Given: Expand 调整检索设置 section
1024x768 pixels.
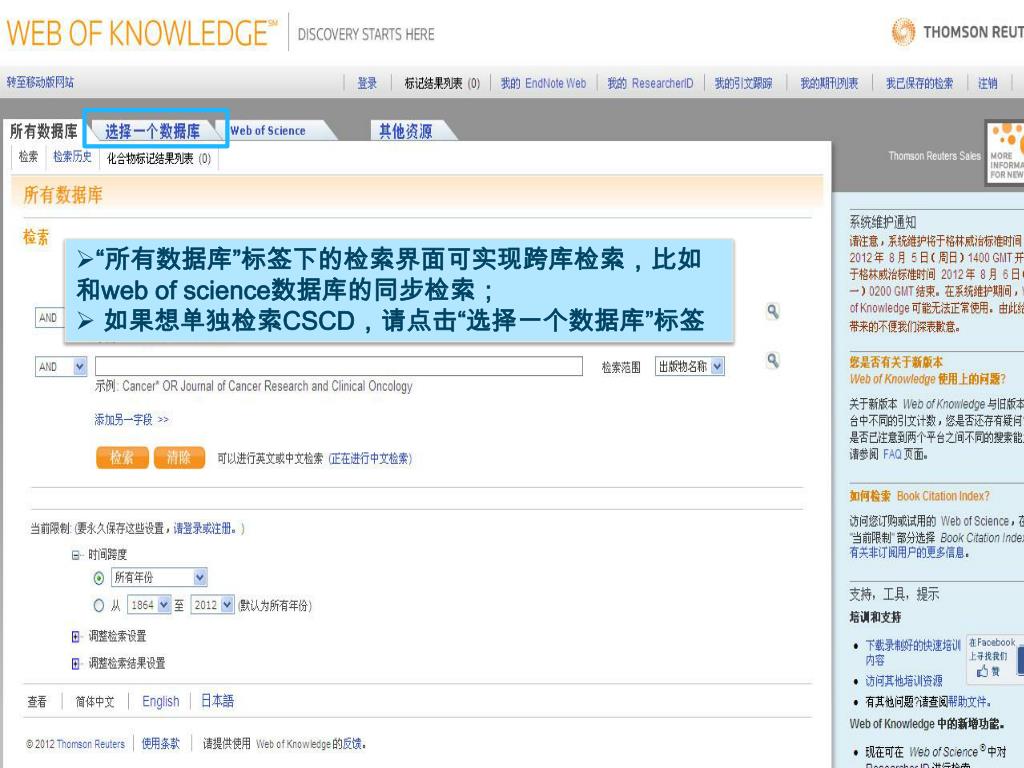Looking at the screenshot, I should pos(75,636).
